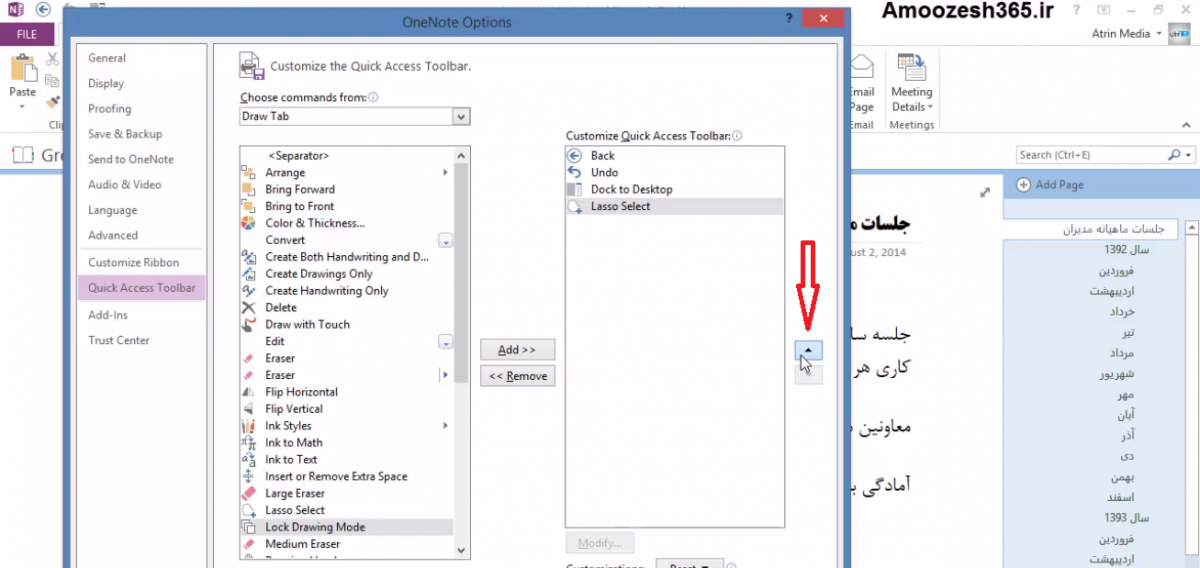This screenshot has width=1200, height=568.
Task: Select the Bring Forward command icon
Action: (x=248, y=189)
